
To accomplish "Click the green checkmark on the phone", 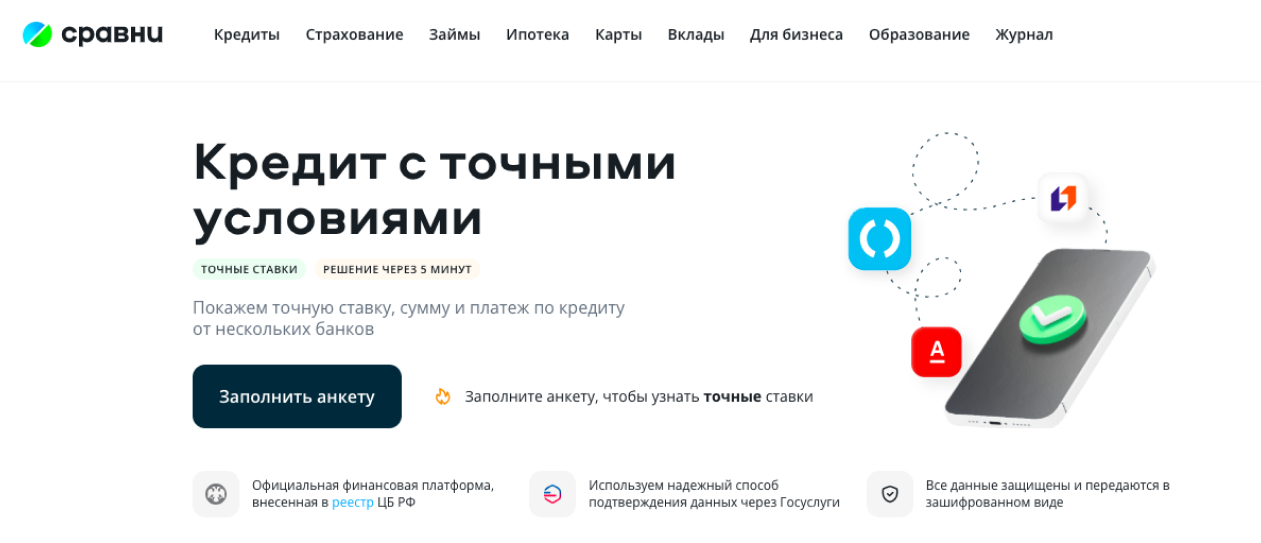I will click(x=1051, y=321).
